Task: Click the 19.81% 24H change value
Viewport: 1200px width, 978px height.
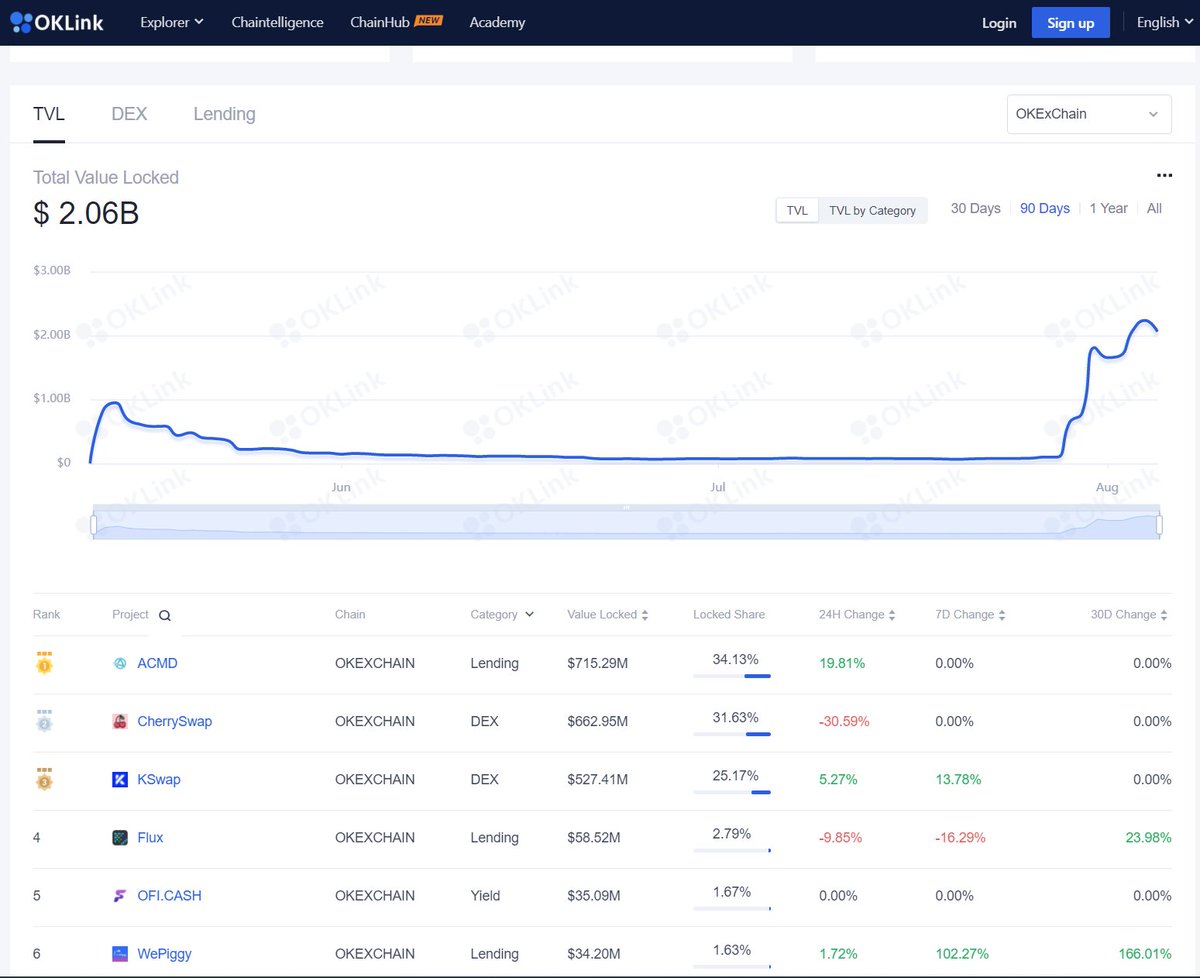Action: point(842,663)
